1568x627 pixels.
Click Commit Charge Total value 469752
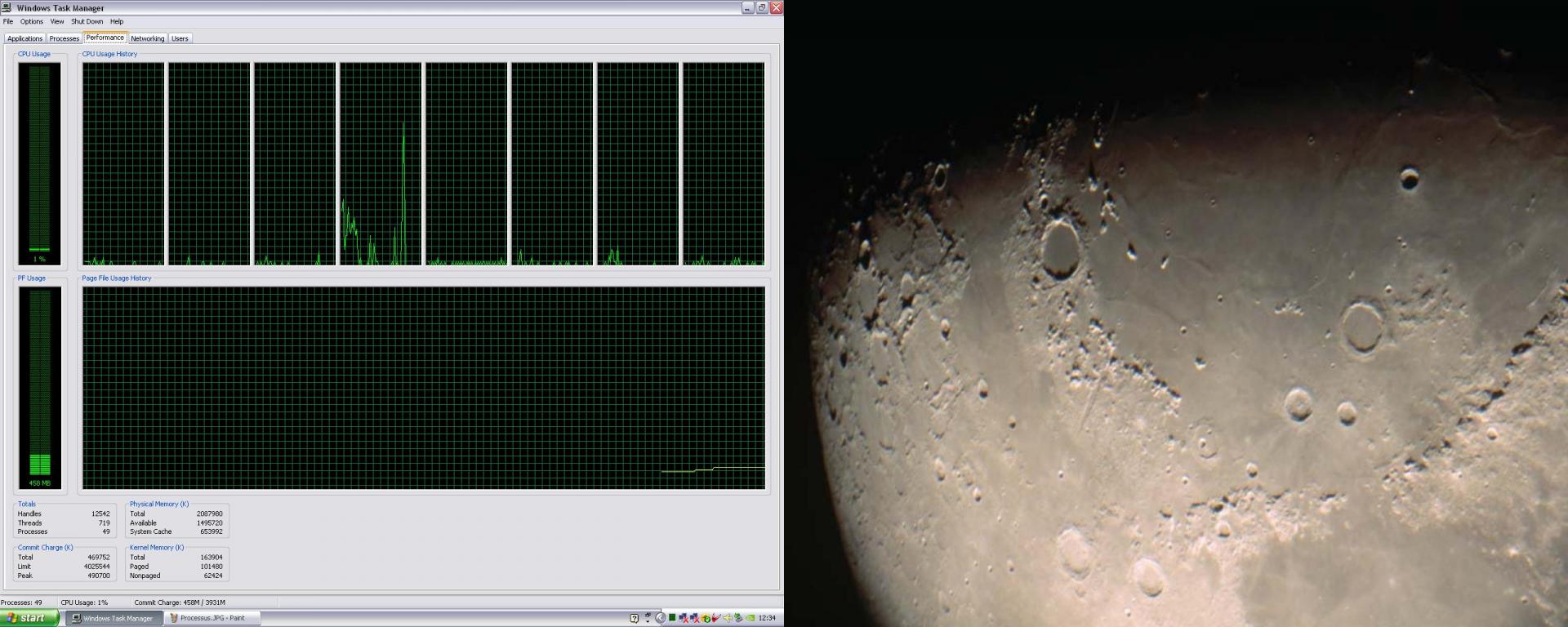pyautogui.click(x=99, y=558)
